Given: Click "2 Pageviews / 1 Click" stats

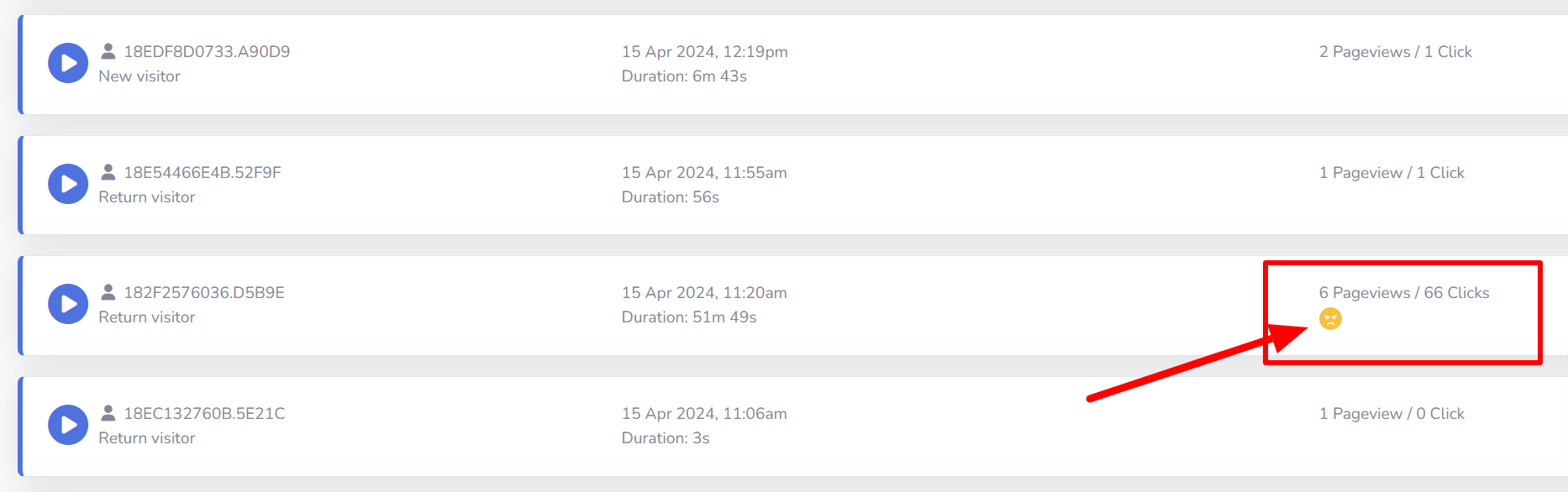Looking at the screenshot, I should coord(1395,52).
